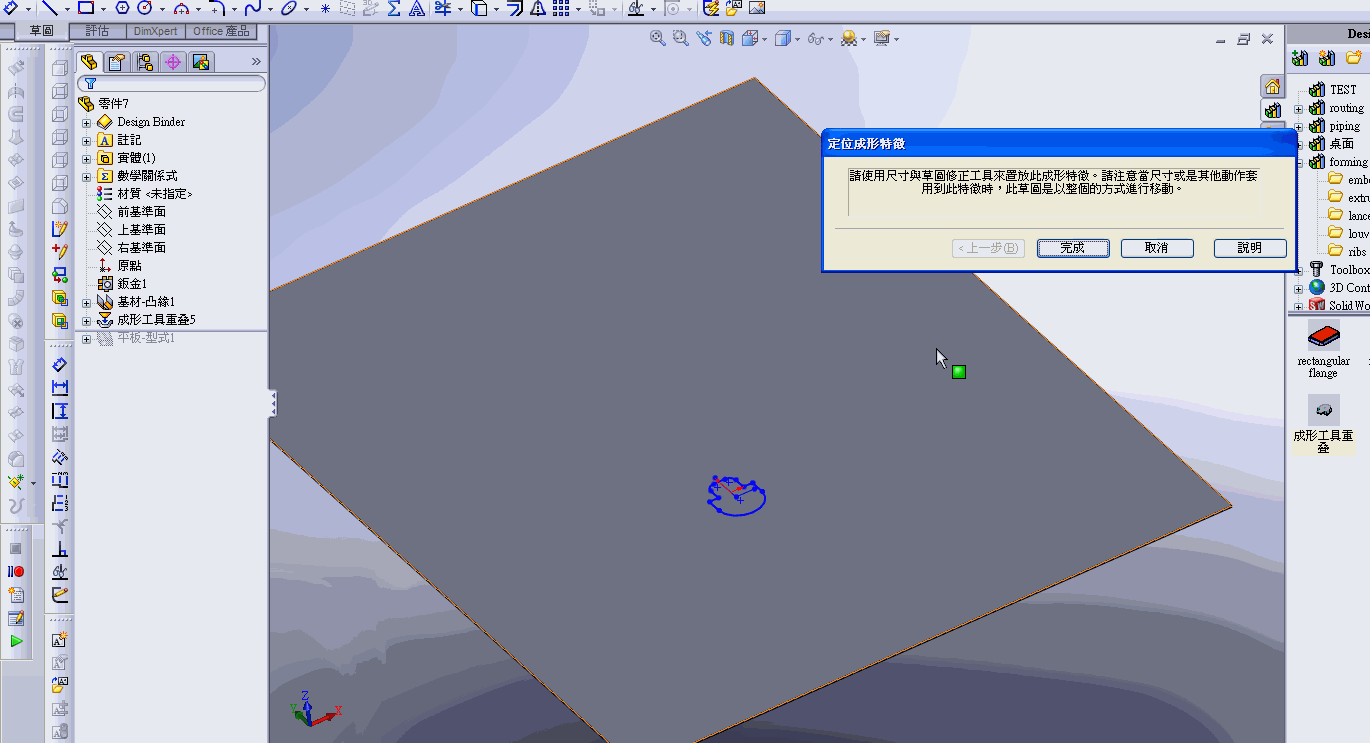1370x743 pixels.
Task: Expand the 註記 annotations node
Action: pos(87,141)
